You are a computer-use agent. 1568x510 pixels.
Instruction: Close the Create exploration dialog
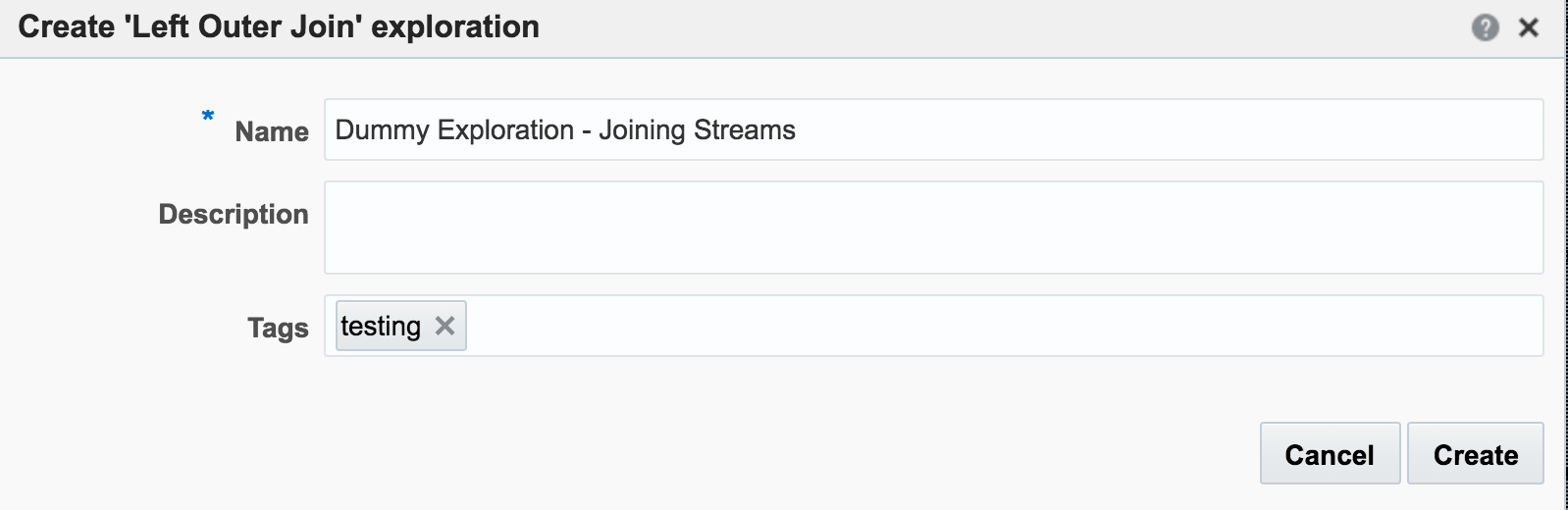1528,27
